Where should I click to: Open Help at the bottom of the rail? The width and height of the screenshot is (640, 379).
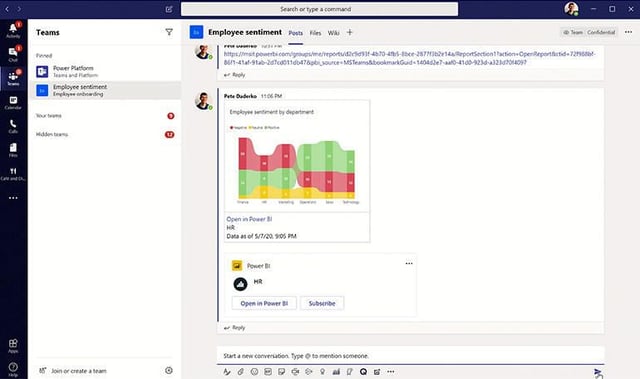pos(13,369)
